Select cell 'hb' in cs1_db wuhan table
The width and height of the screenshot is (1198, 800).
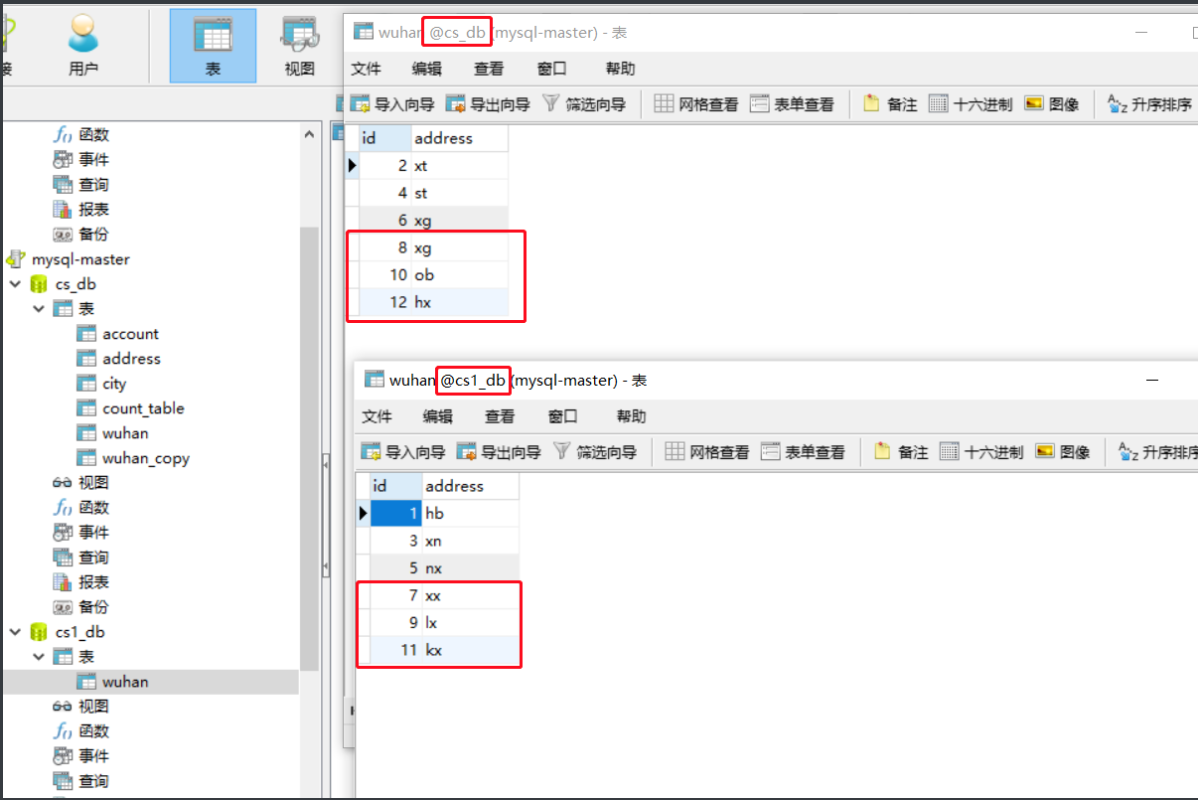coord(470,513)
